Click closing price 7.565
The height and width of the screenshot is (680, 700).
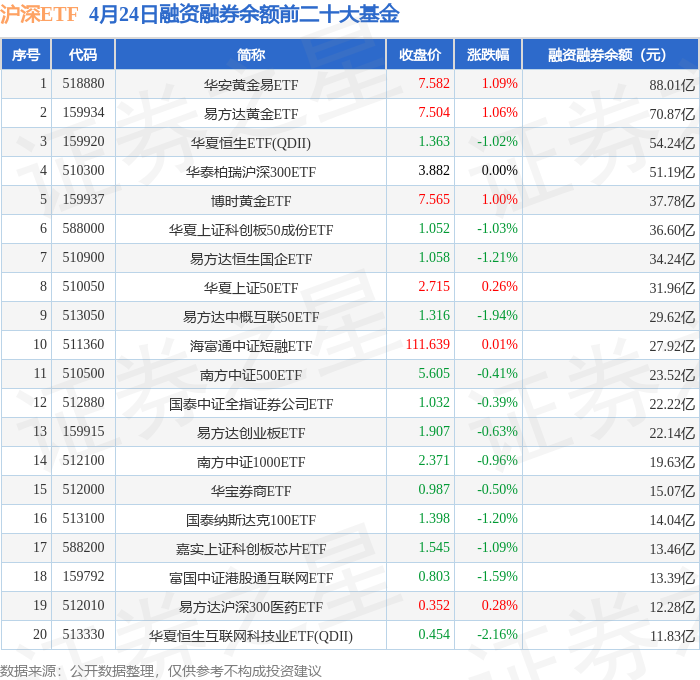coord(434,200)
